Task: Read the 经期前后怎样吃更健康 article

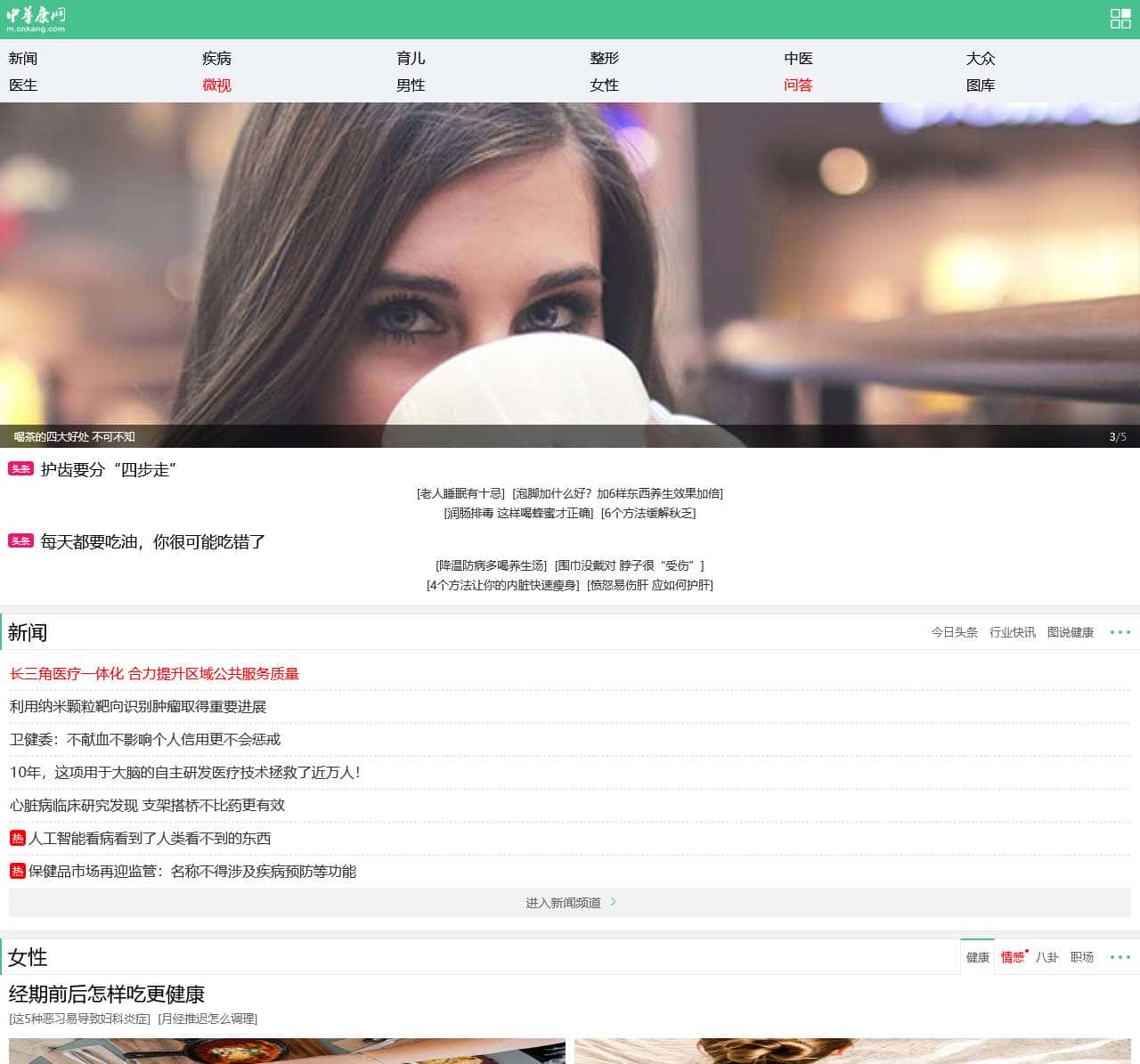Action: coord(107,994)
